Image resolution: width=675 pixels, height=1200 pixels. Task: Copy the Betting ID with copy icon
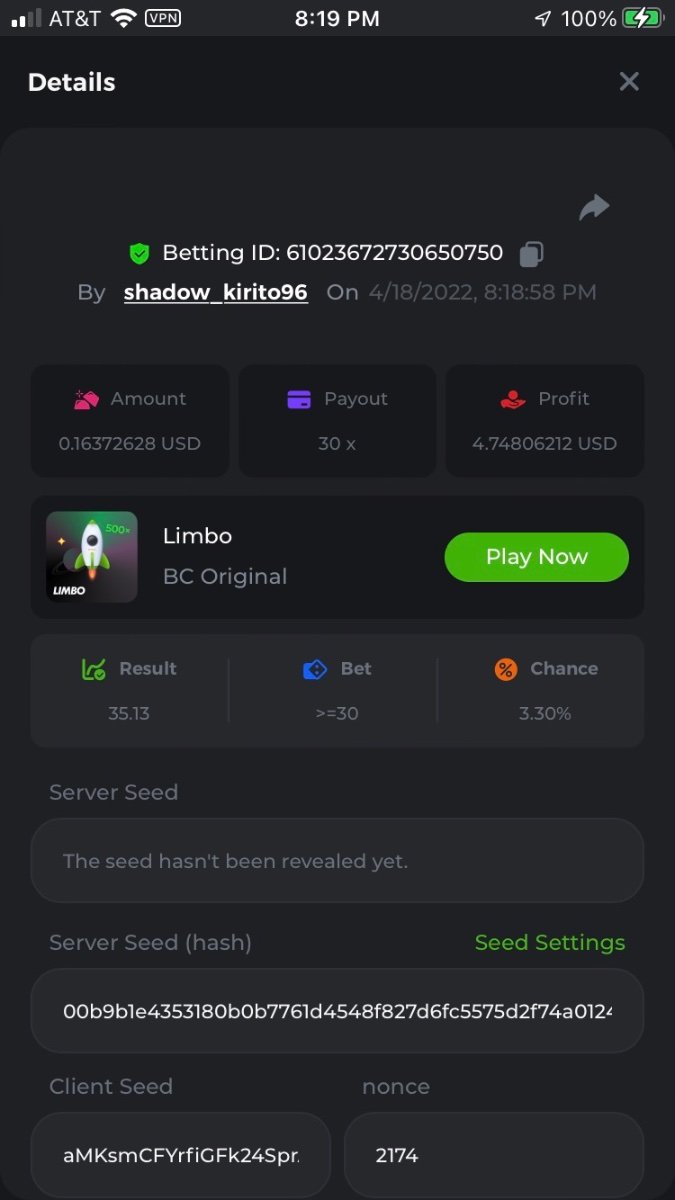(531, 254)
